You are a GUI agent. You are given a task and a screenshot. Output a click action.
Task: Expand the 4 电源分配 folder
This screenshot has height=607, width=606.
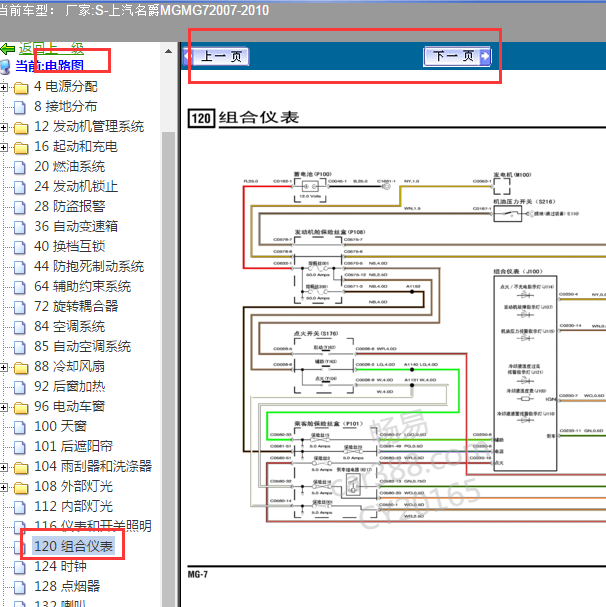pos(3,87)
